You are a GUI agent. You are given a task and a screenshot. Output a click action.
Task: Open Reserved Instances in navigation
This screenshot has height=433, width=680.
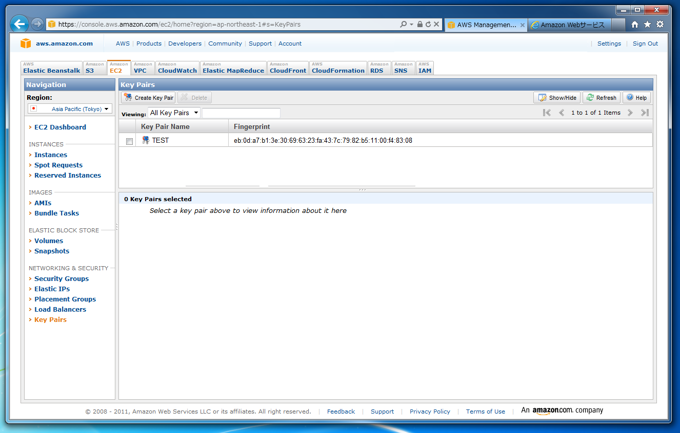click(68, 175)
